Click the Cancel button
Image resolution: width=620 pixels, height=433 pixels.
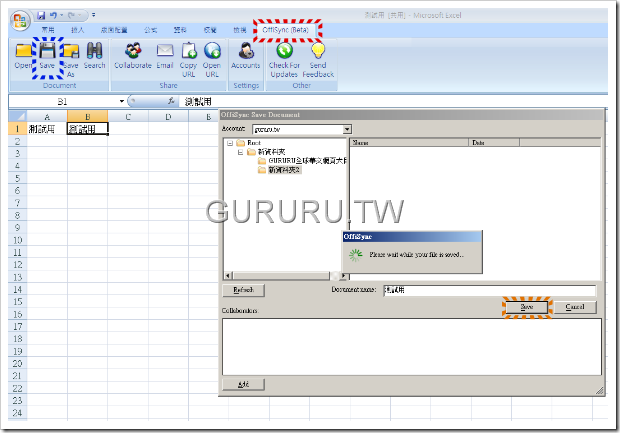click(575, 307)
